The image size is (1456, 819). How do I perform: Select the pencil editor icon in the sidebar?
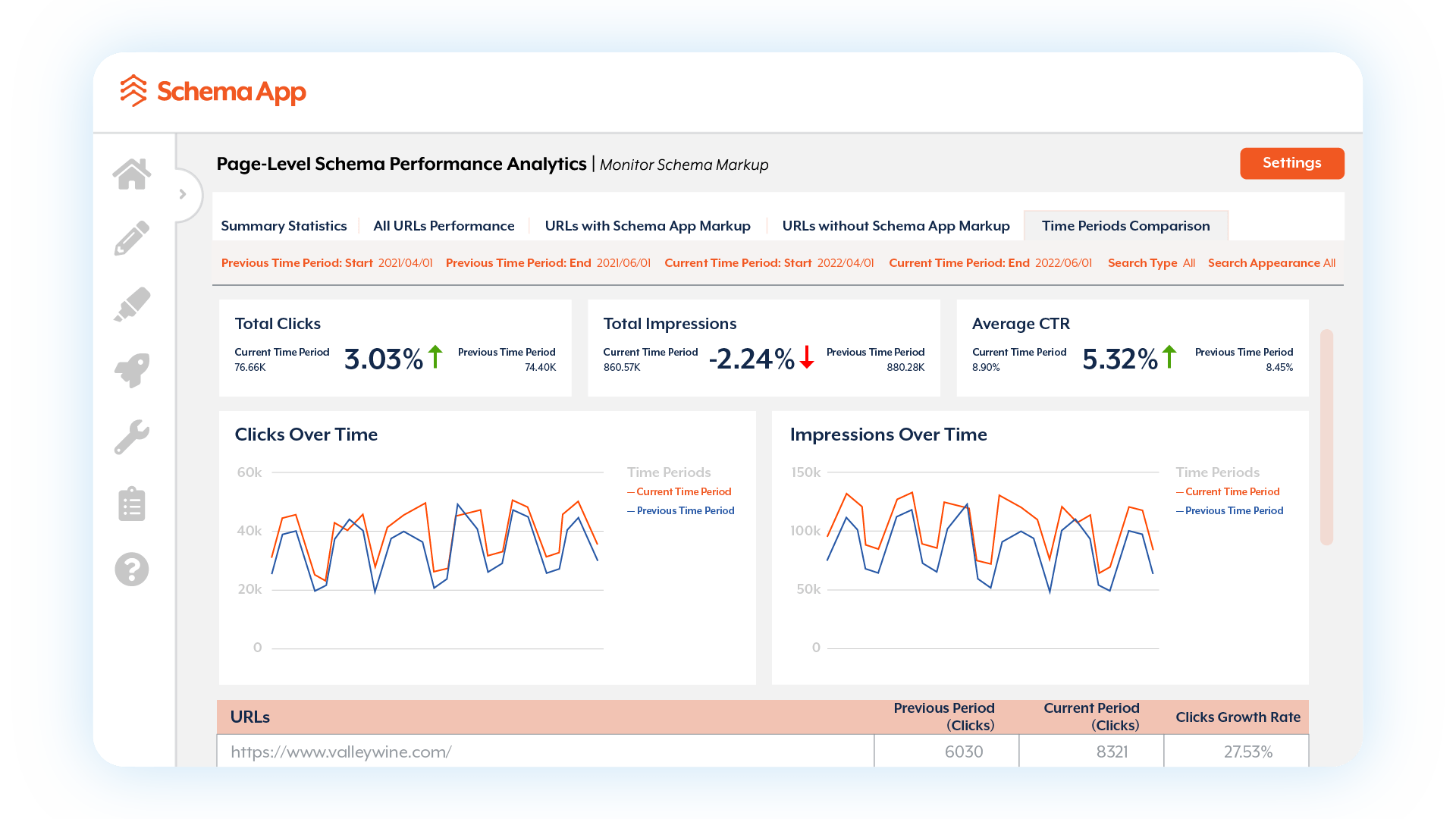click(x=132, y=237)
